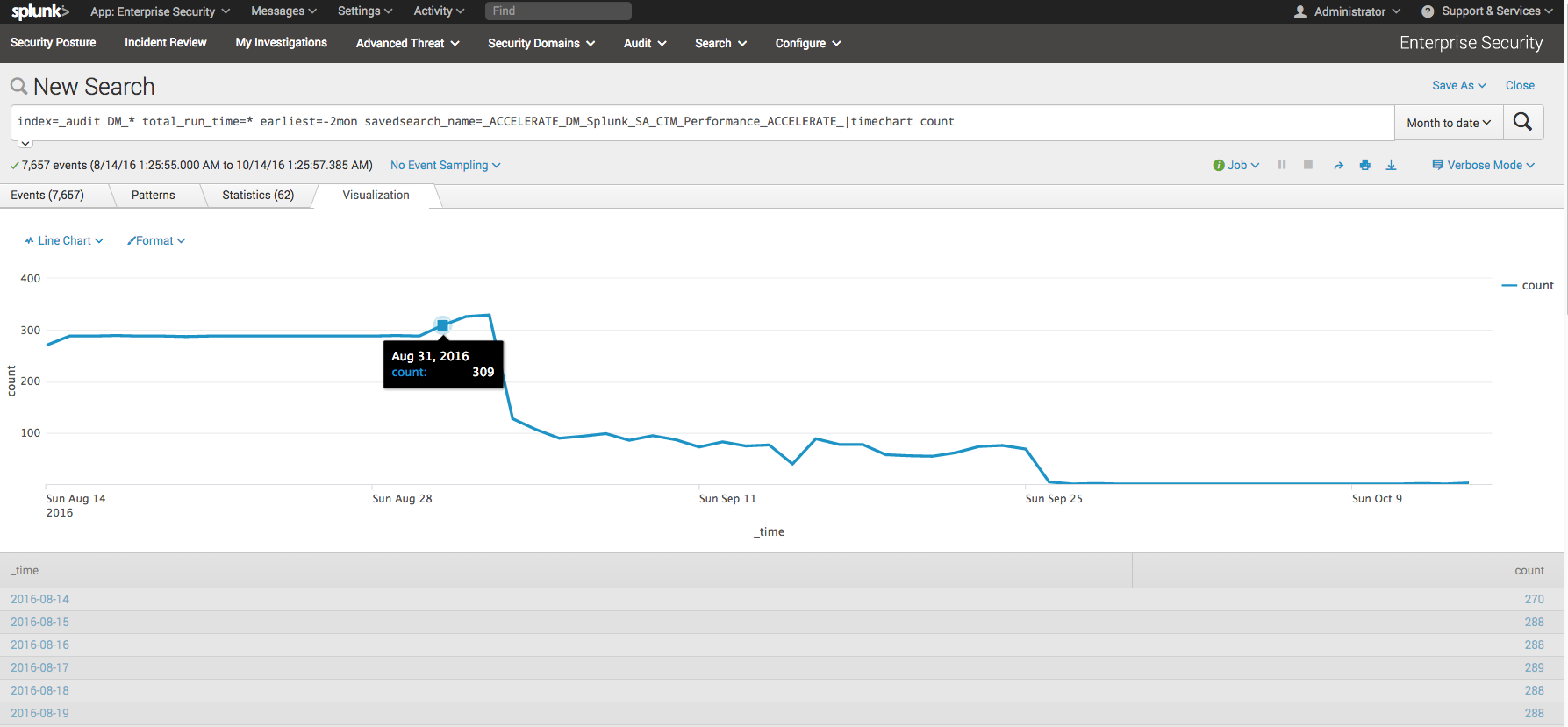Switch to the Statistics (62) tab
The width and height of the screenshot is (1568, 727).
click(258, 195)
